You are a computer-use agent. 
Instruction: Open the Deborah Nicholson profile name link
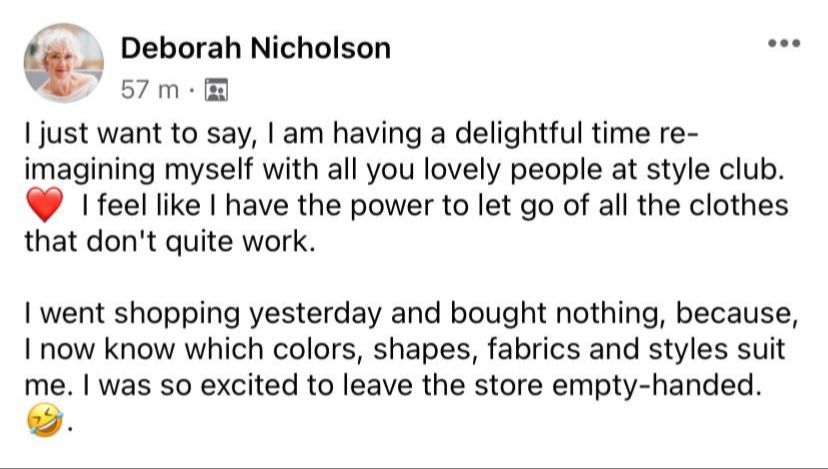255,48
